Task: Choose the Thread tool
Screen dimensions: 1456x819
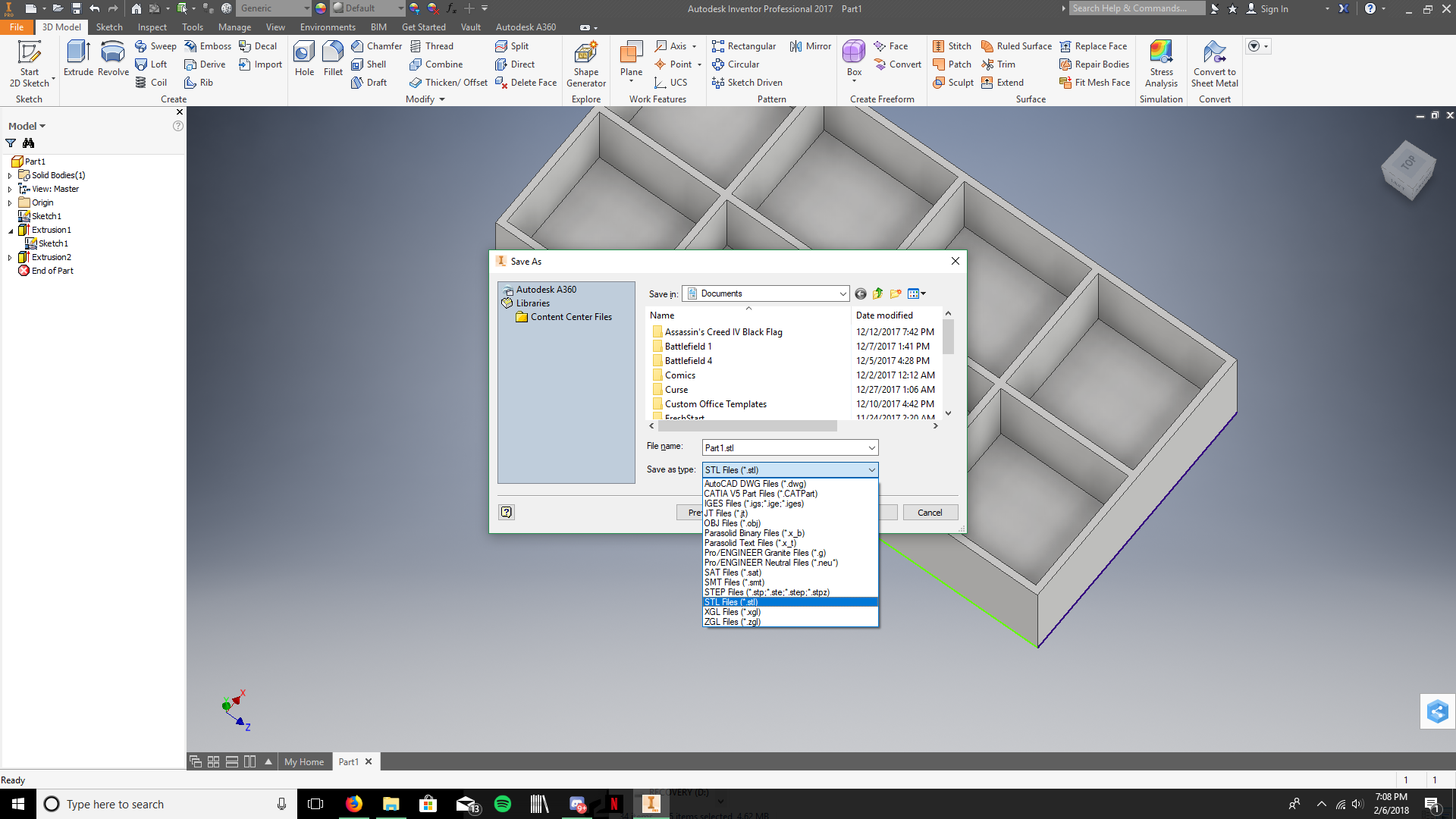Action: click(431, 46)
